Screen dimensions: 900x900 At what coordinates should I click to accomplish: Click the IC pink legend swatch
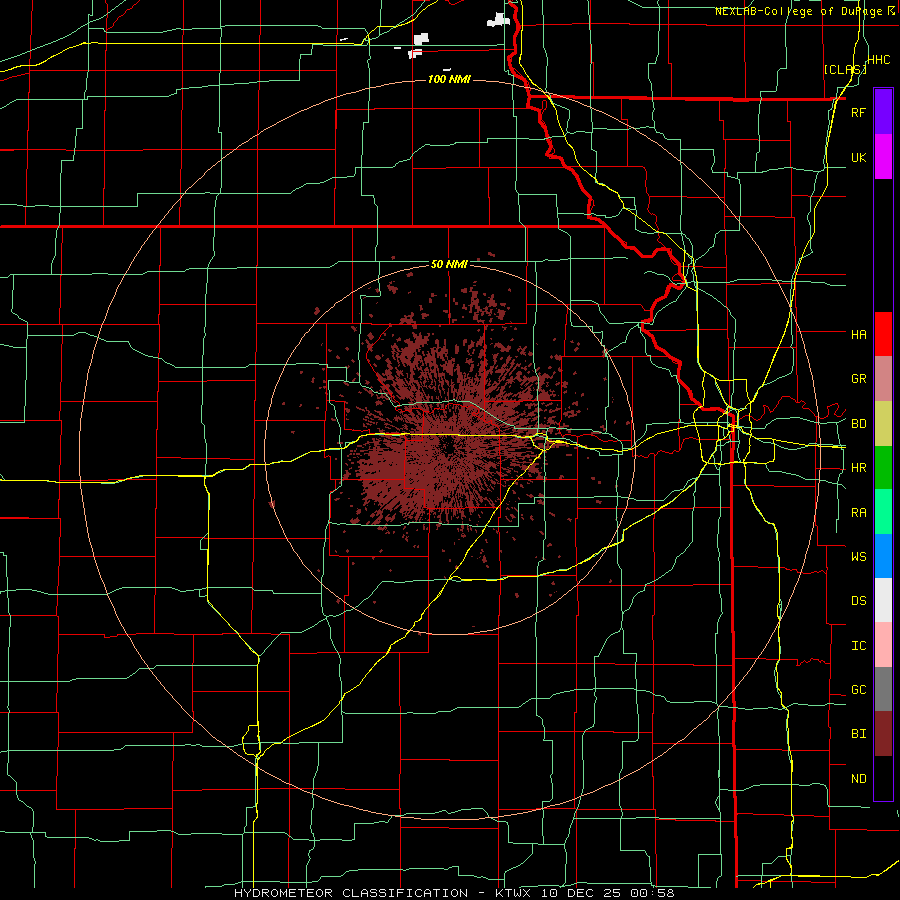coord(883,645)
